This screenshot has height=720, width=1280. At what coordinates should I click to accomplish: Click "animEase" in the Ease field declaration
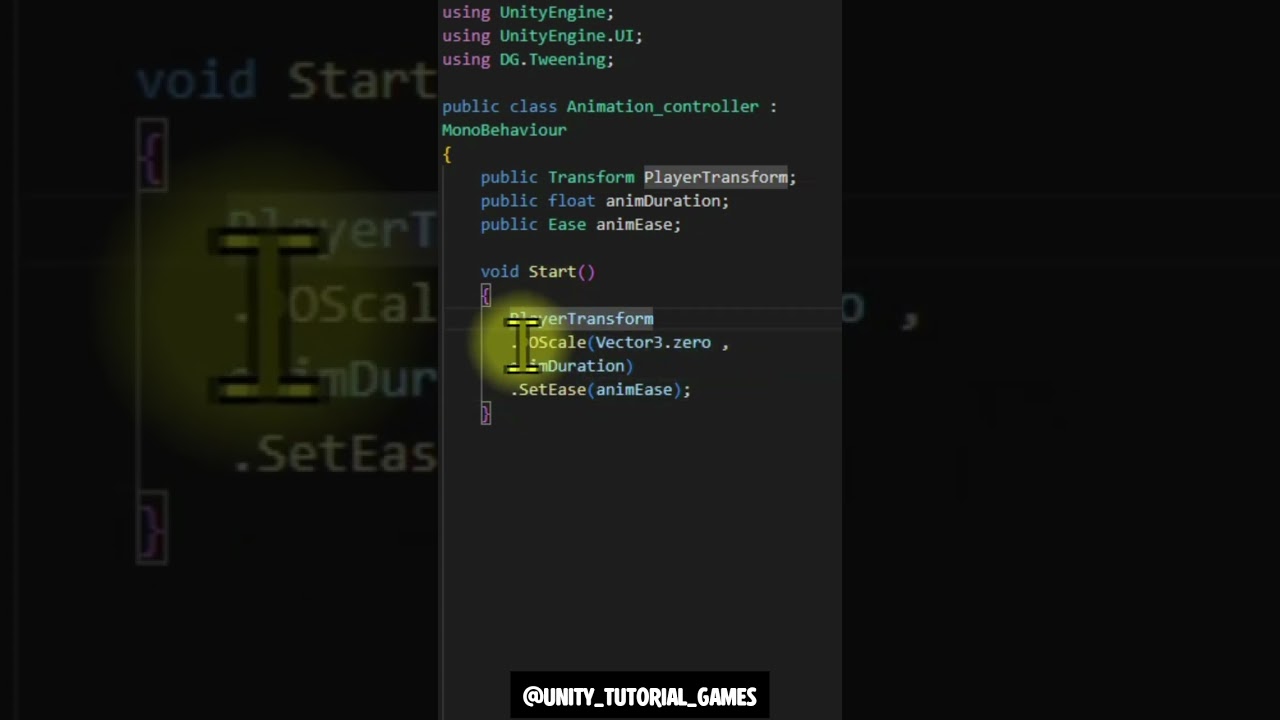(x=634, y=225)
